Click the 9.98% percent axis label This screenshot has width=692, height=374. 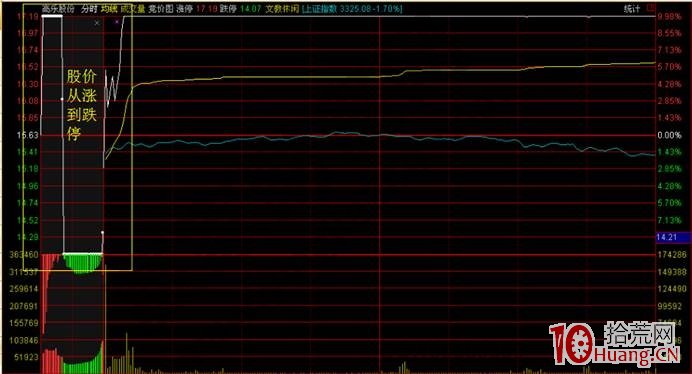point(669,16)
